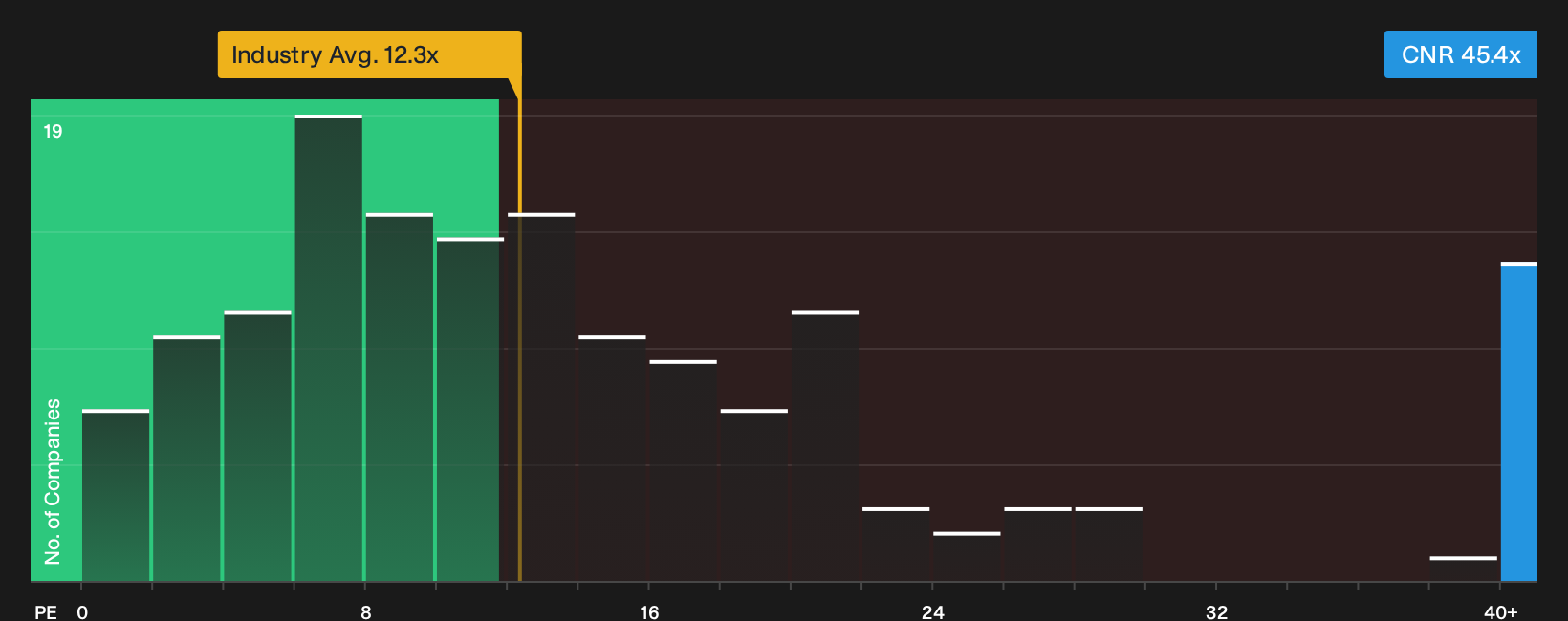This screenshot has height=621, width=1568.
Task: Click the Industry Avg. 12.3x label
Action: [x=369, y=54]
